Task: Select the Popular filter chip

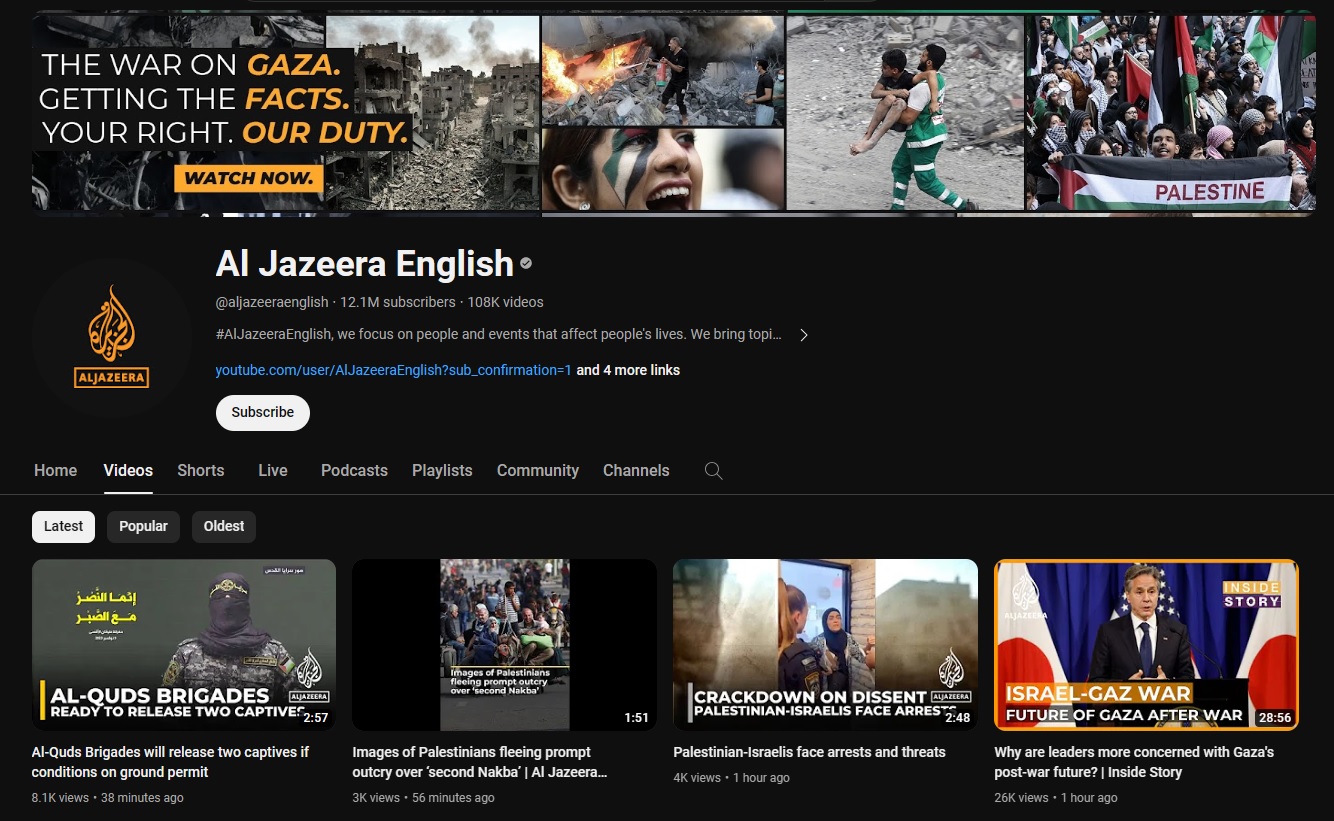Action: (x=143, y=526)
